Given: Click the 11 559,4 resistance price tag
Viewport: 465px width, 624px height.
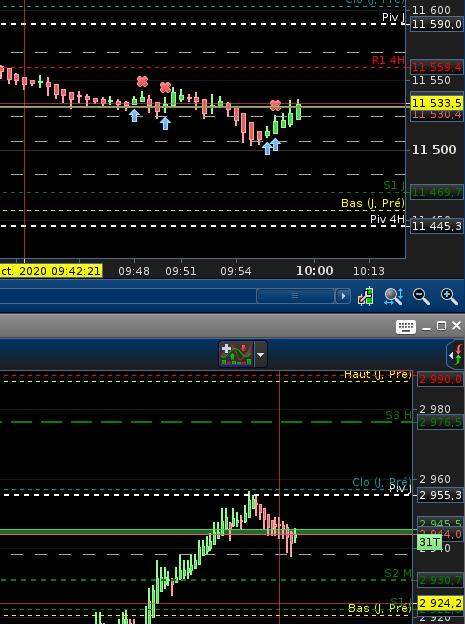Looking at the screenshot, I should pos(436,67).
